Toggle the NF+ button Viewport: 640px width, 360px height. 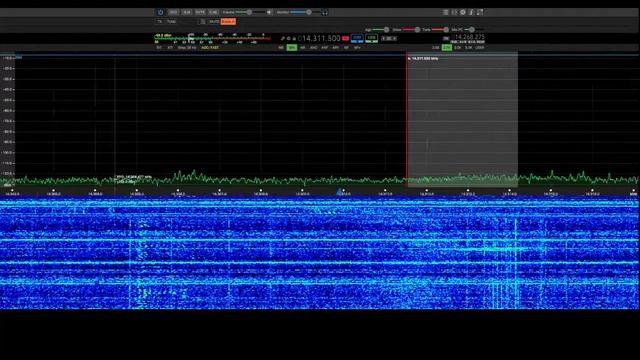pyautogui.click(x=357, y=48)
